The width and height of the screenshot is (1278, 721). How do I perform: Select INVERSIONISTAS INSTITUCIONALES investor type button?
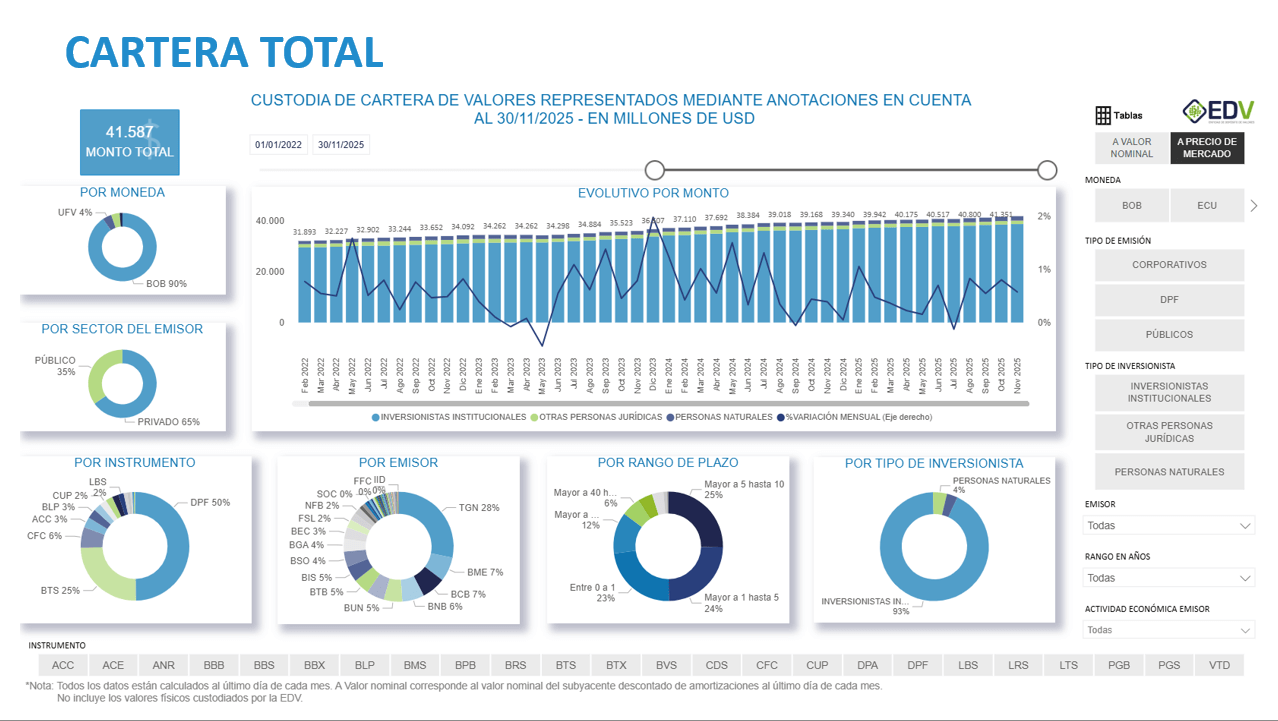tap(1169, 392)
